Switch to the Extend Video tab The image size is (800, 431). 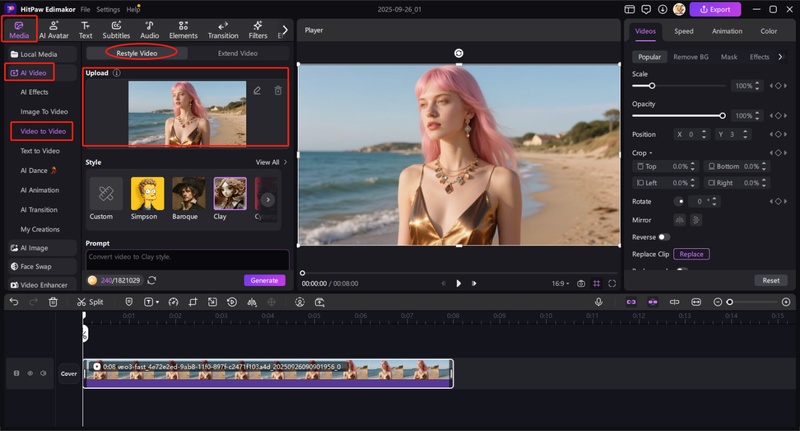coord(237,53)
